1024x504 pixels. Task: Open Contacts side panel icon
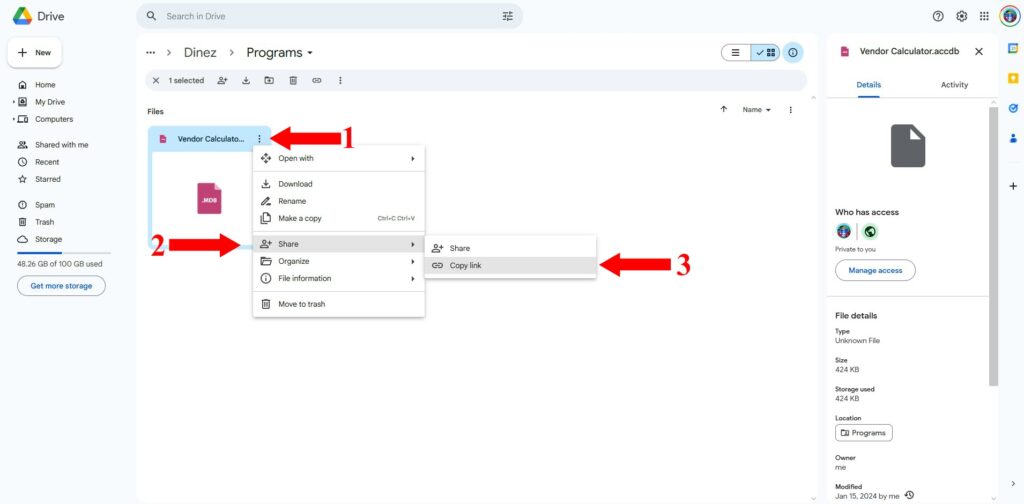(x=1013, y=138)
